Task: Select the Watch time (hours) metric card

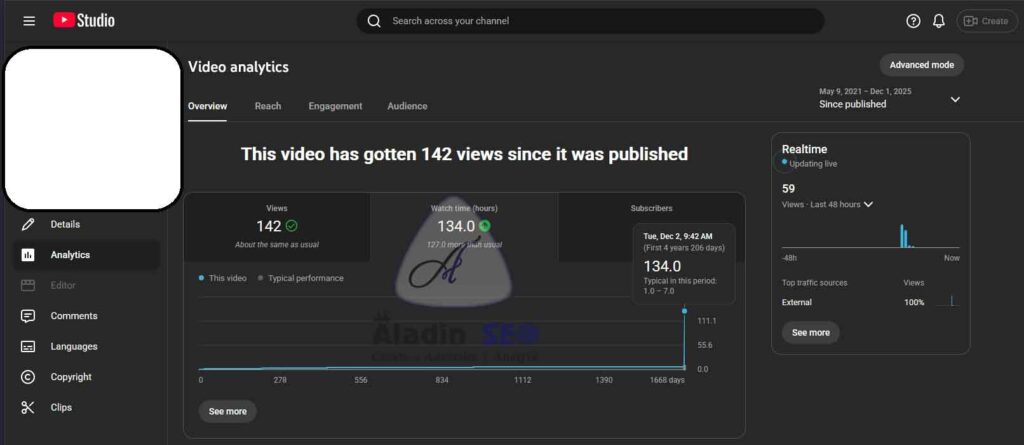Action: 463,227
